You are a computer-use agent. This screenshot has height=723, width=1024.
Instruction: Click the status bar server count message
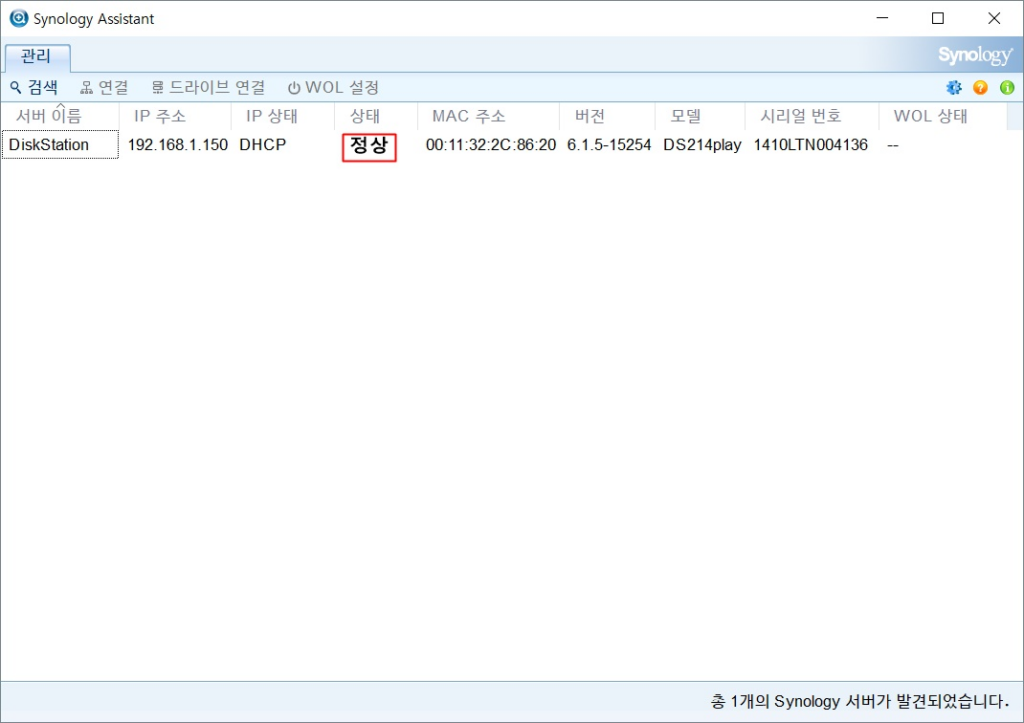pyautogui.click(x=859, y=701)
